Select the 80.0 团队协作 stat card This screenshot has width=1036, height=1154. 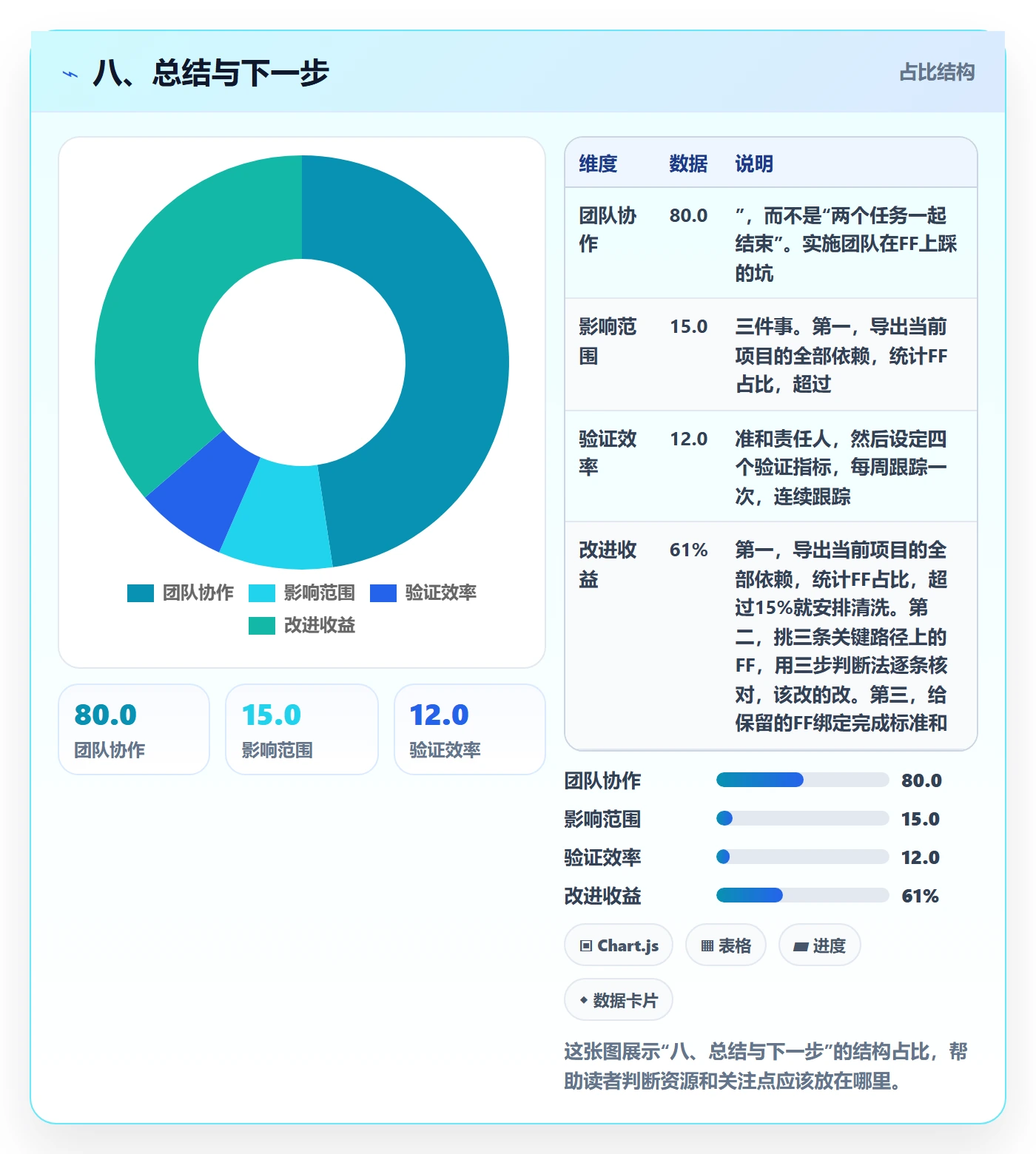pyautogui.click(x=134, y=729)
